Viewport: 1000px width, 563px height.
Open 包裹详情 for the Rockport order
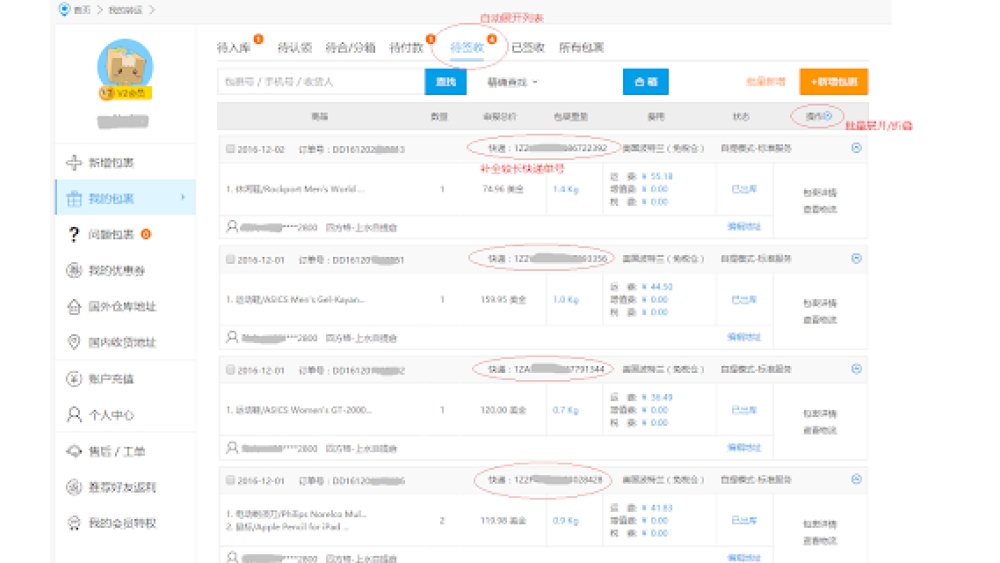[820, 193]
